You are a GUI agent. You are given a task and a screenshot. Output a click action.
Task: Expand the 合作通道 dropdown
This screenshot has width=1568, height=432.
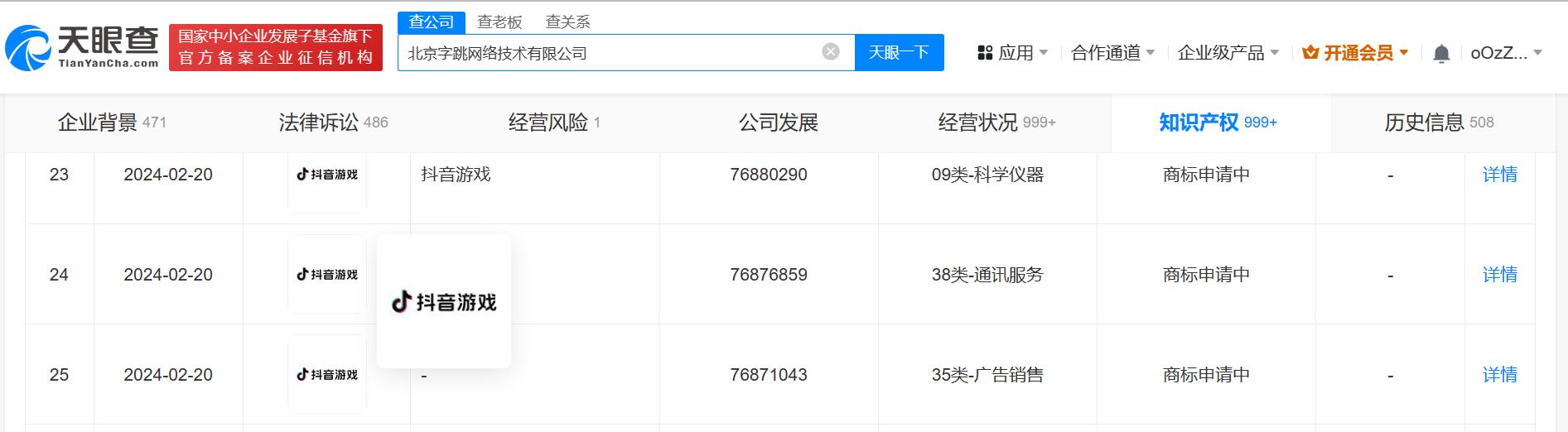1112,53
